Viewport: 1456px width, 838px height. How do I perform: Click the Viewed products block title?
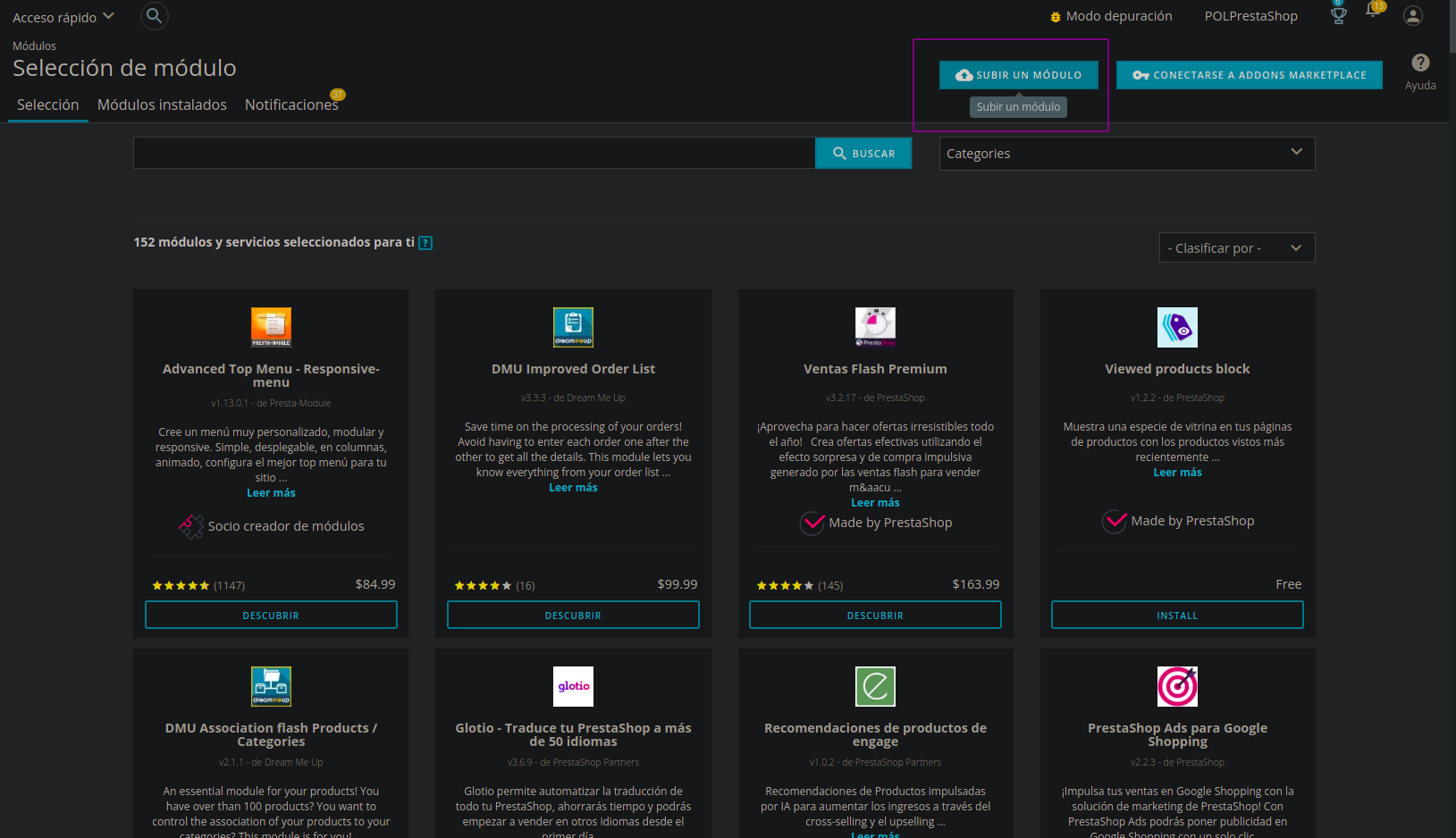click(x=1177, y=369)
